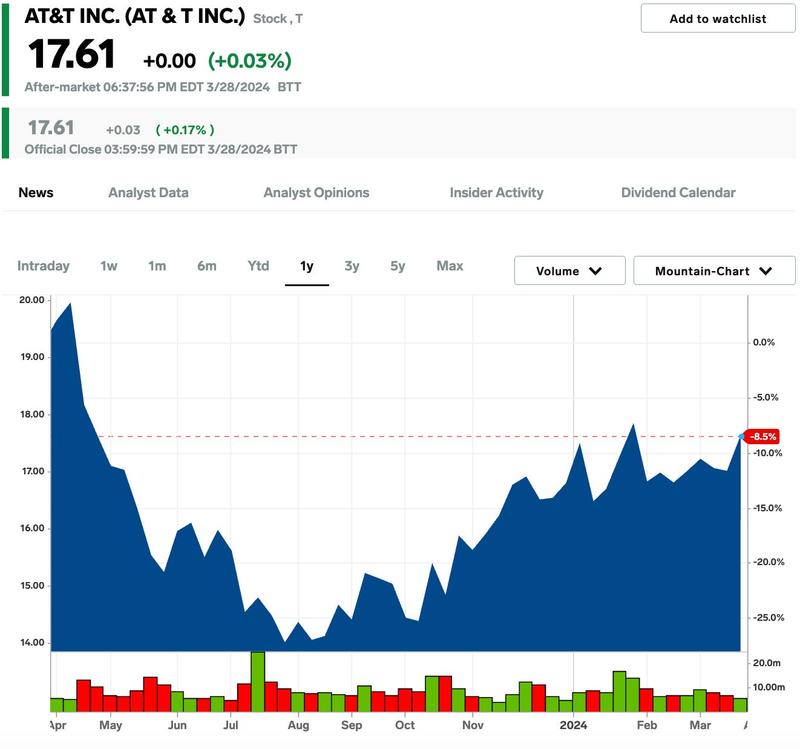Display the Max chart range

(450, 266)
